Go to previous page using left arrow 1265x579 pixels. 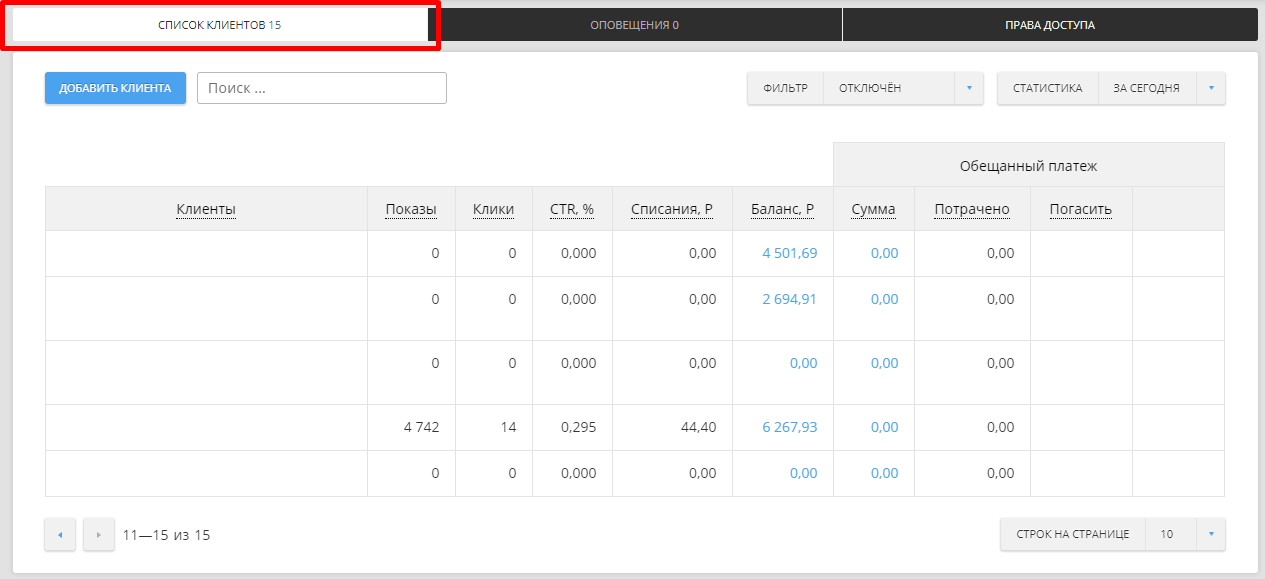click(x=59, y=535)
